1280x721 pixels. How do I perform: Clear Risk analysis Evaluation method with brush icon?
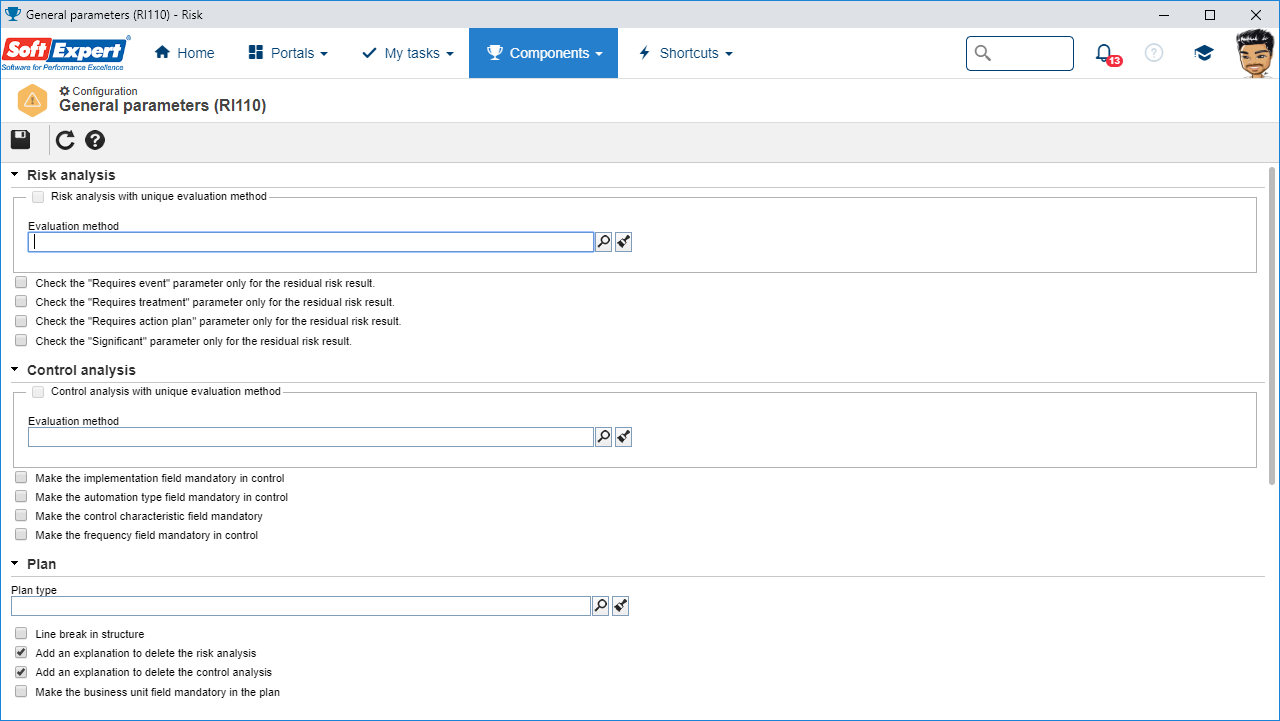click(623, 242)
